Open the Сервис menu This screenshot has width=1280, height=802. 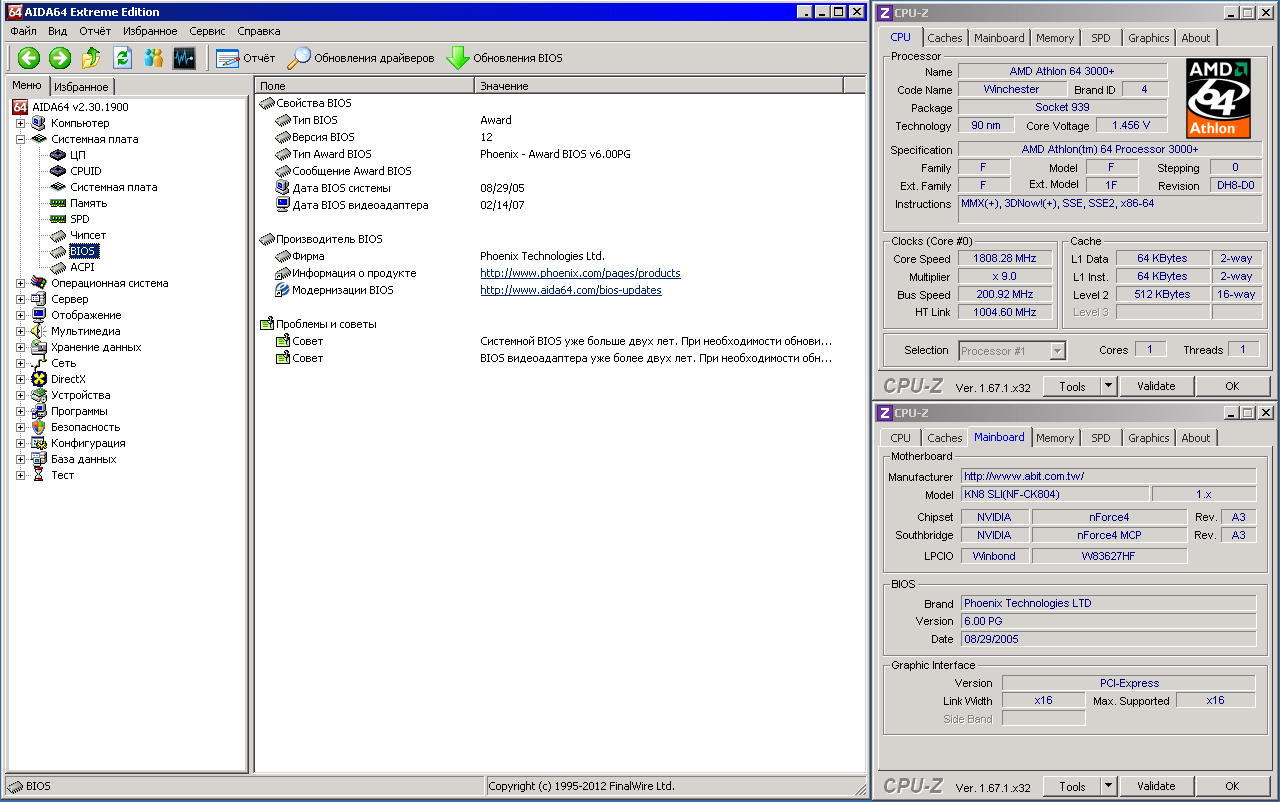point(207,31)
